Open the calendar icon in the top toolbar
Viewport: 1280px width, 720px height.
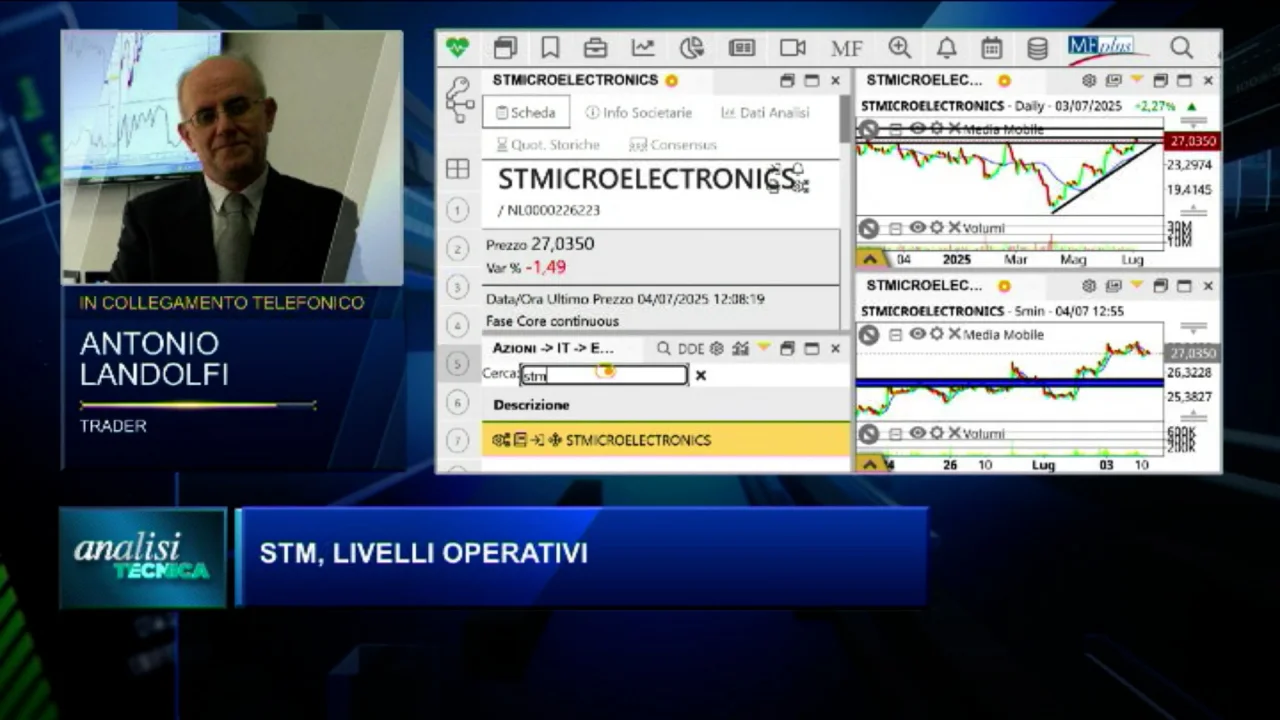[990, 47]
